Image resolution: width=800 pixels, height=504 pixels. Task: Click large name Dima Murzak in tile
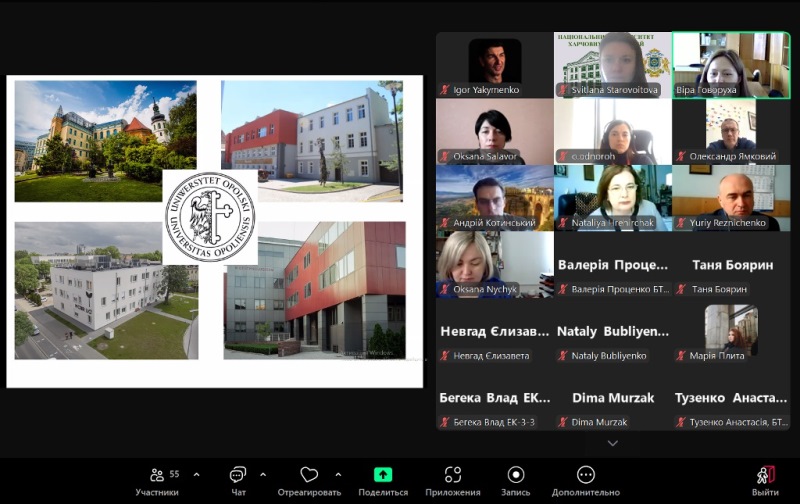point(613,398)
